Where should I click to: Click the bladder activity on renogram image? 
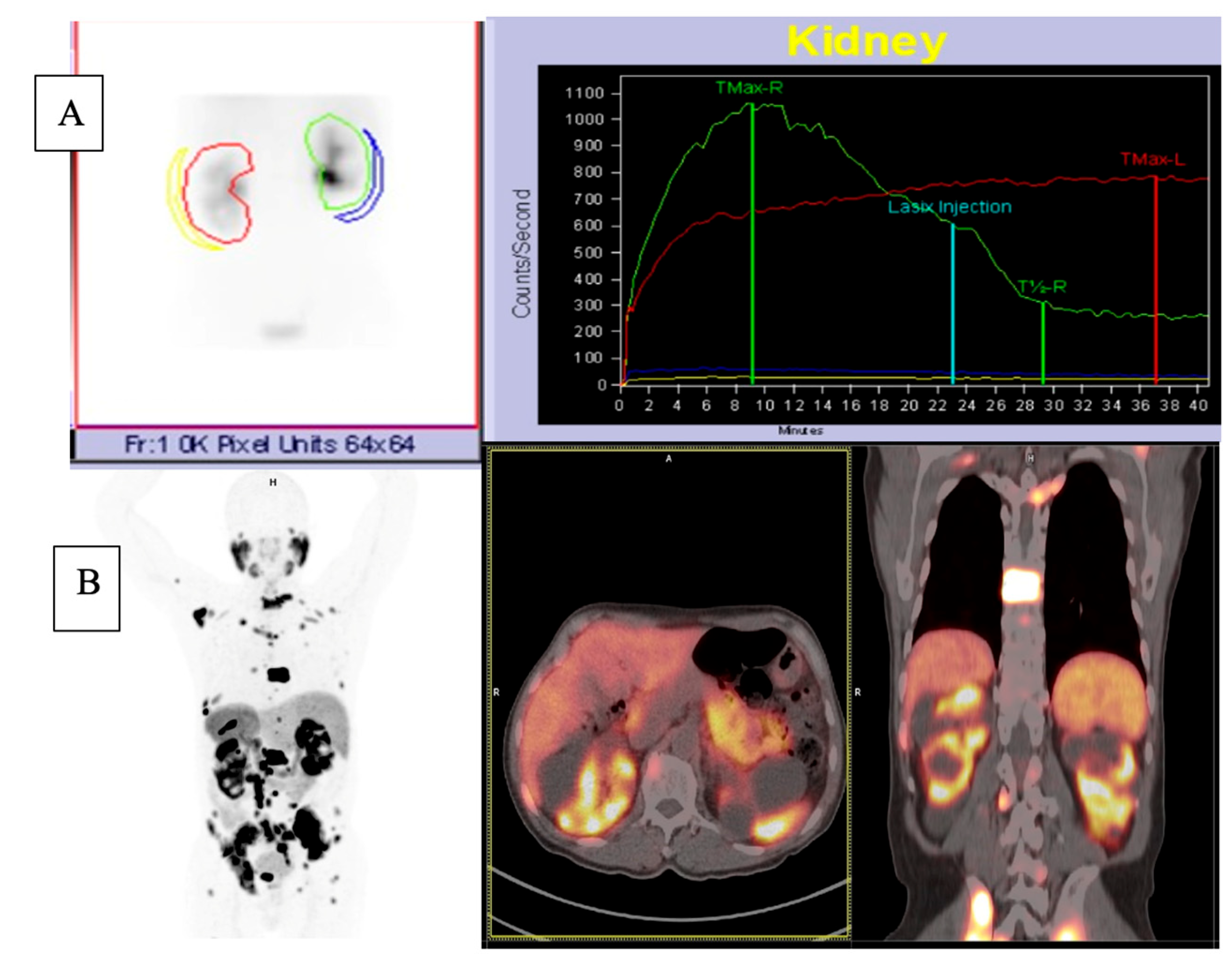point(284,330)
